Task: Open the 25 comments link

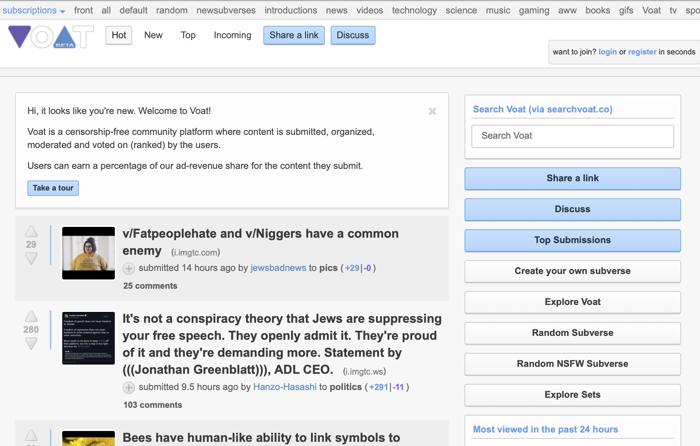Action: (150, 286)
